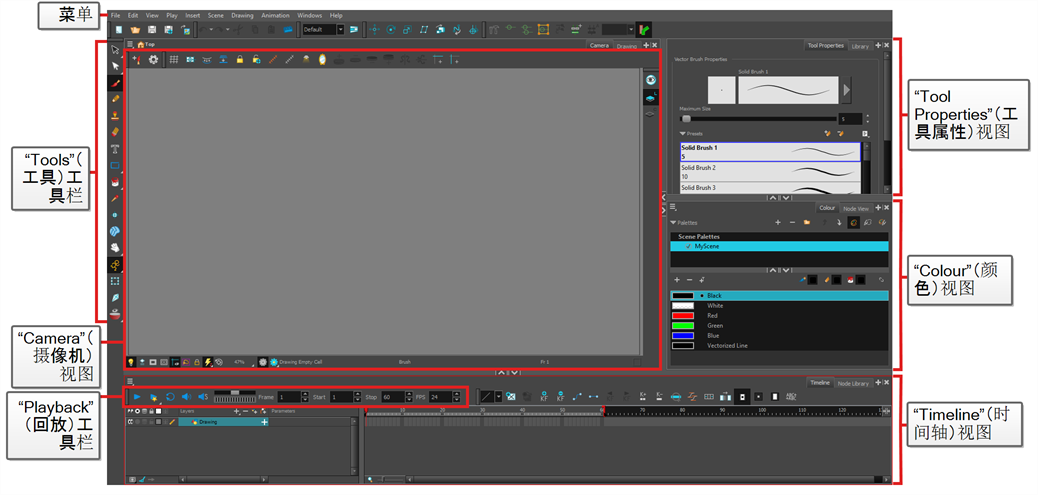Screen dimensions: 1038x495
Task: Toggle sound playback speaker icon
Action: pos(185,397)
